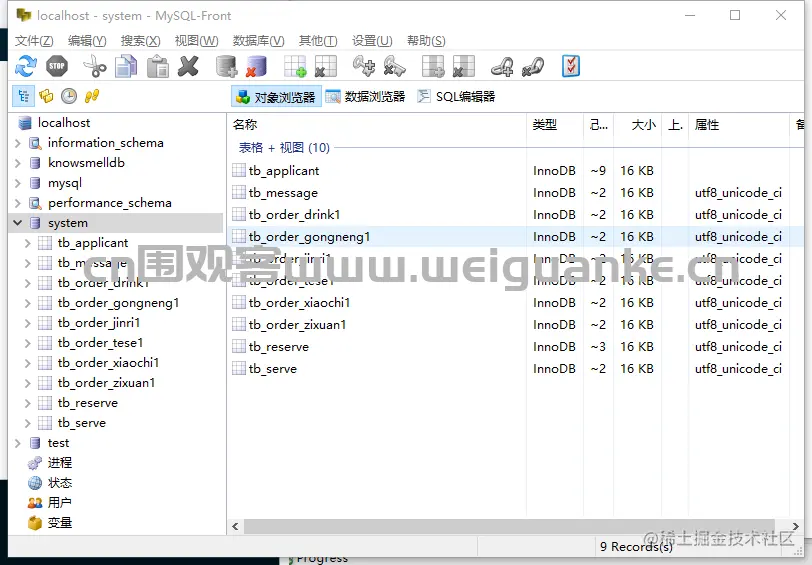Select tb_order_zixuan1 in the object list

297,325
